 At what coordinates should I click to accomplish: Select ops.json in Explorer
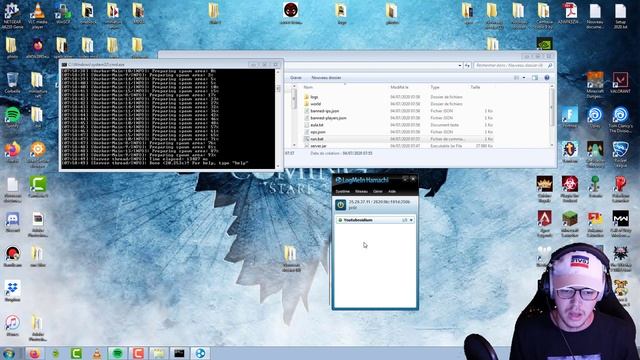pos(318,132)
